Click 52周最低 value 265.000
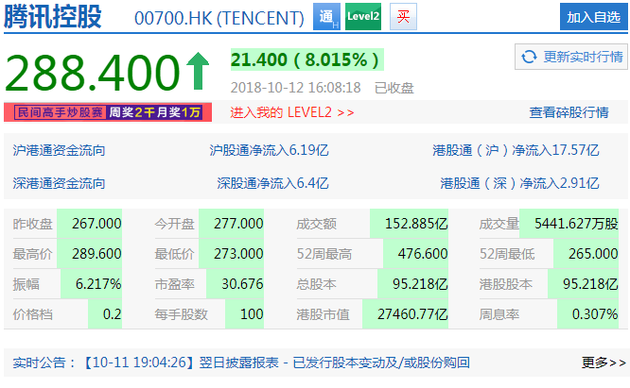The height and width of the screenshot is (388, 630). [593, 254]
